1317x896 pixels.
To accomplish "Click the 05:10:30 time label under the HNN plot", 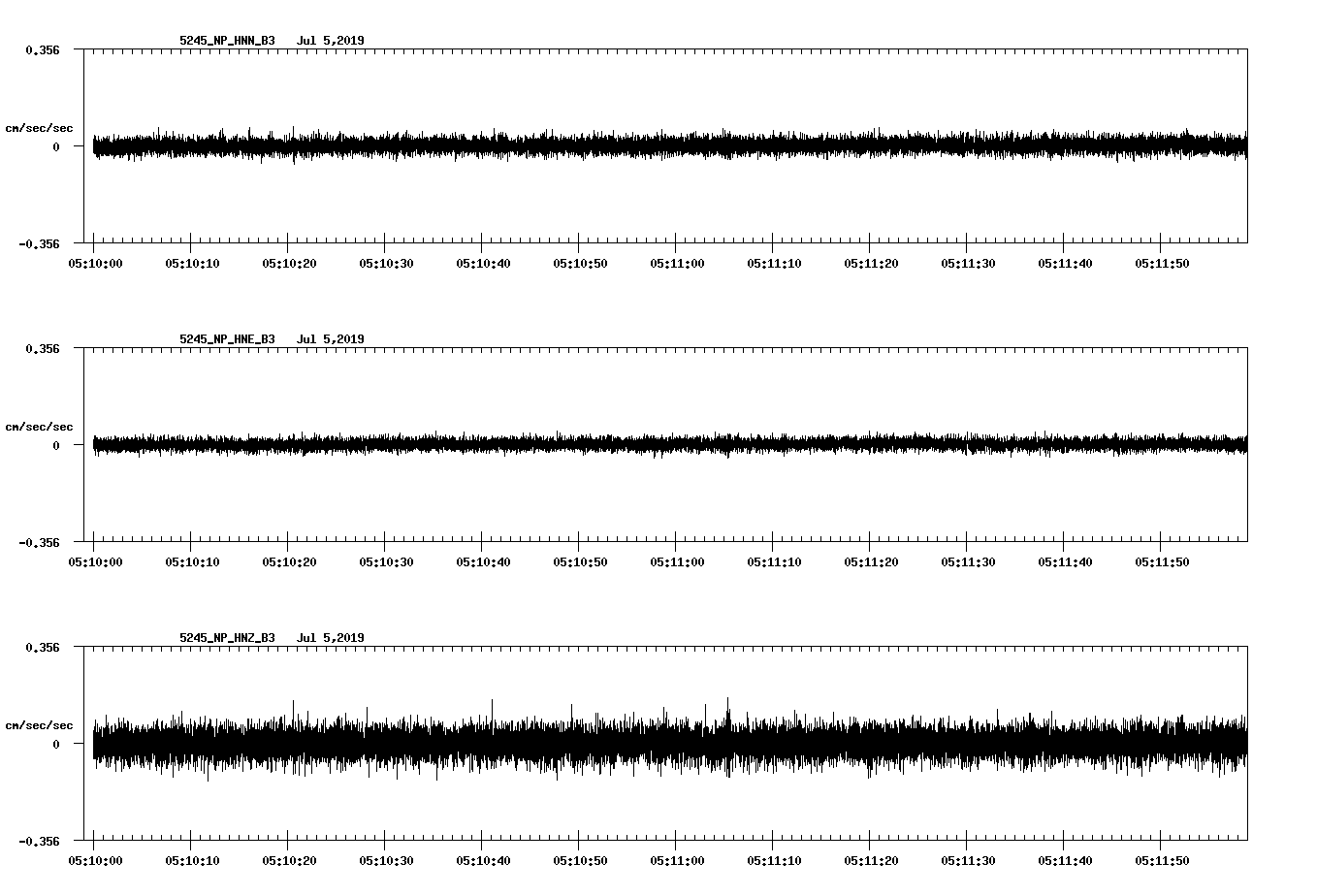I will [386, 263].
